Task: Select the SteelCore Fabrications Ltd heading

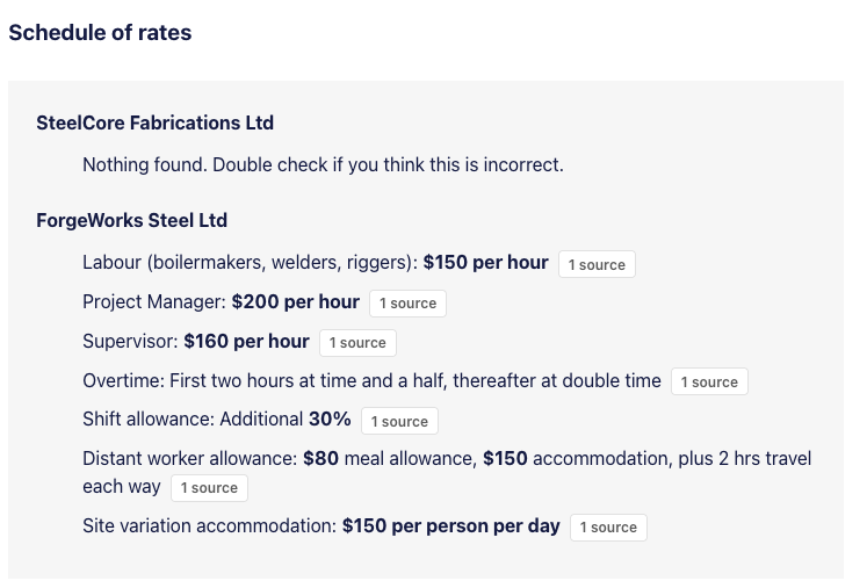Action: click(x=155, y=123)
